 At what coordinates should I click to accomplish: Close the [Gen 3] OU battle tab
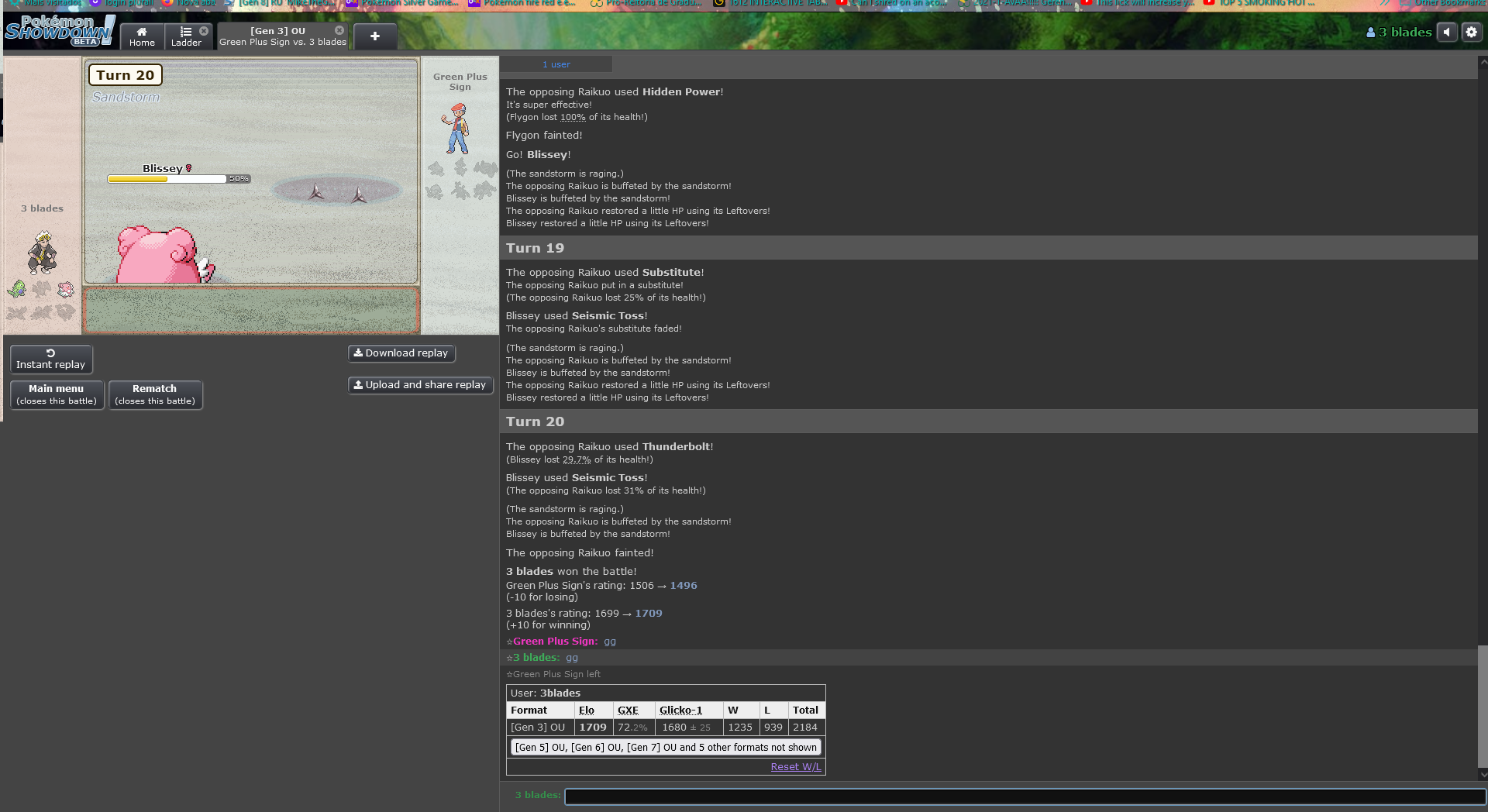click(x=339, y=31)
